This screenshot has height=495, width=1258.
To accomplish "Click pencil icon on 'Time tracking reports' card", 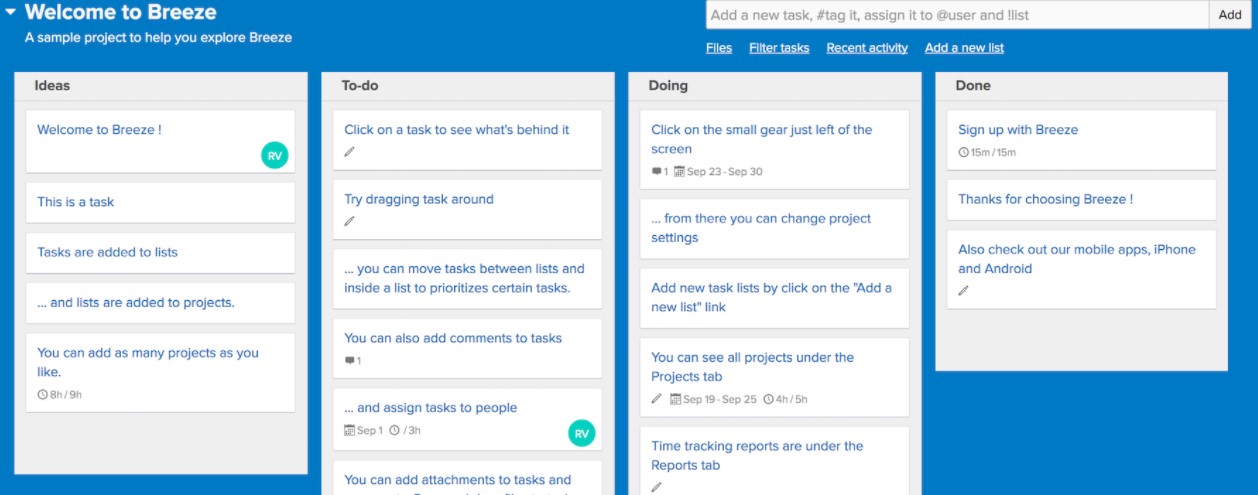I will coord(656,487).
